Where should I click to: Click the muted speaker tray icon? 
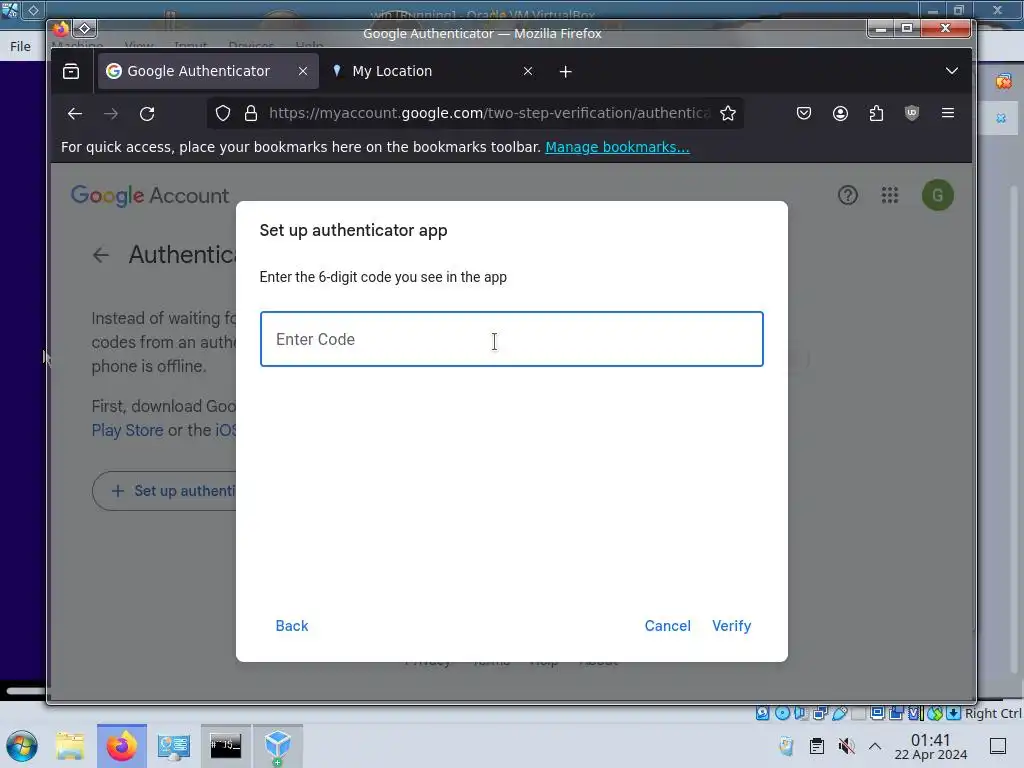846,746
